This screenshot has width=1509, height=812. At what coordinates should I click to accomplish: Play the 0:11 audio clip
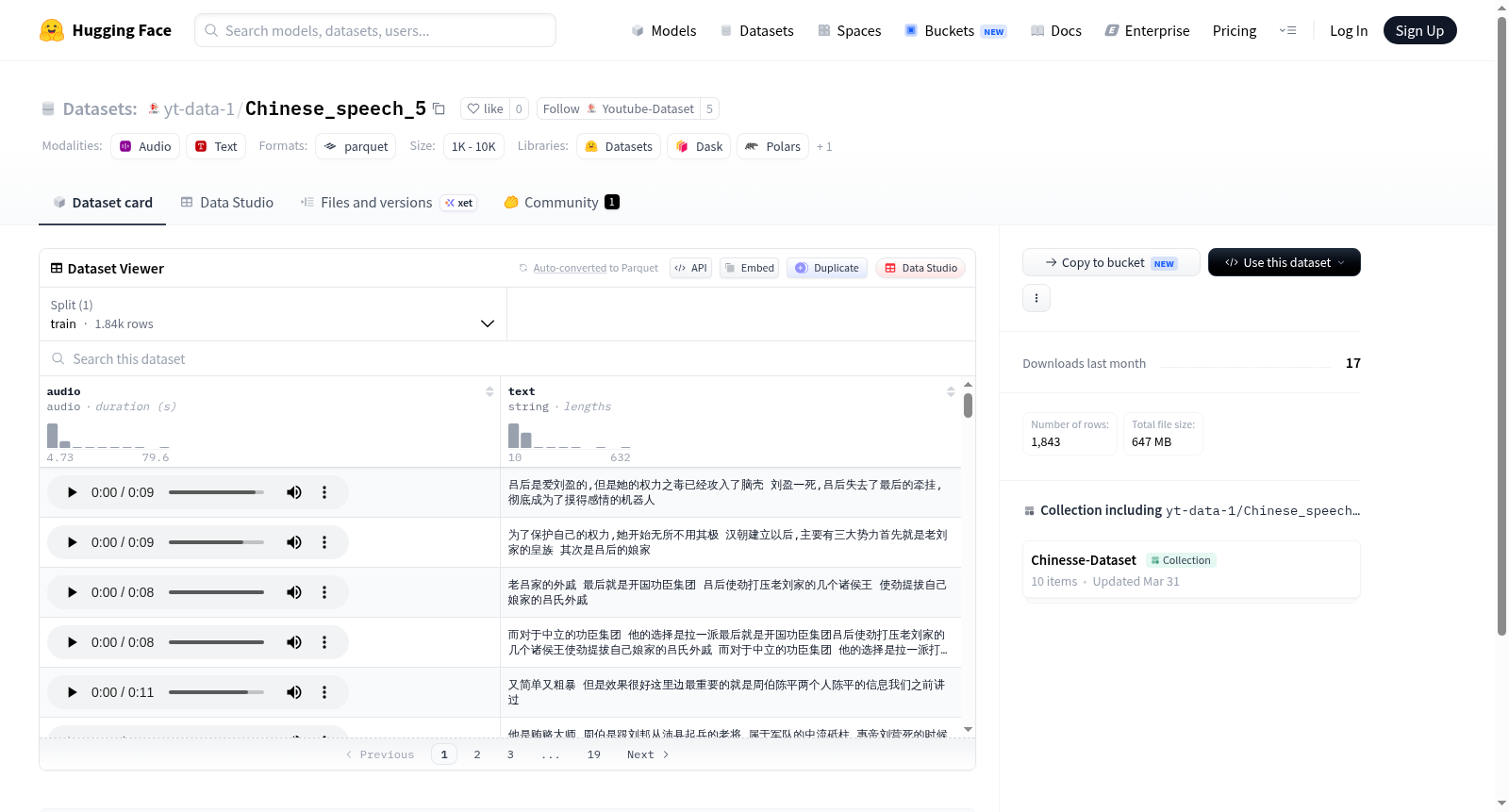72,692
